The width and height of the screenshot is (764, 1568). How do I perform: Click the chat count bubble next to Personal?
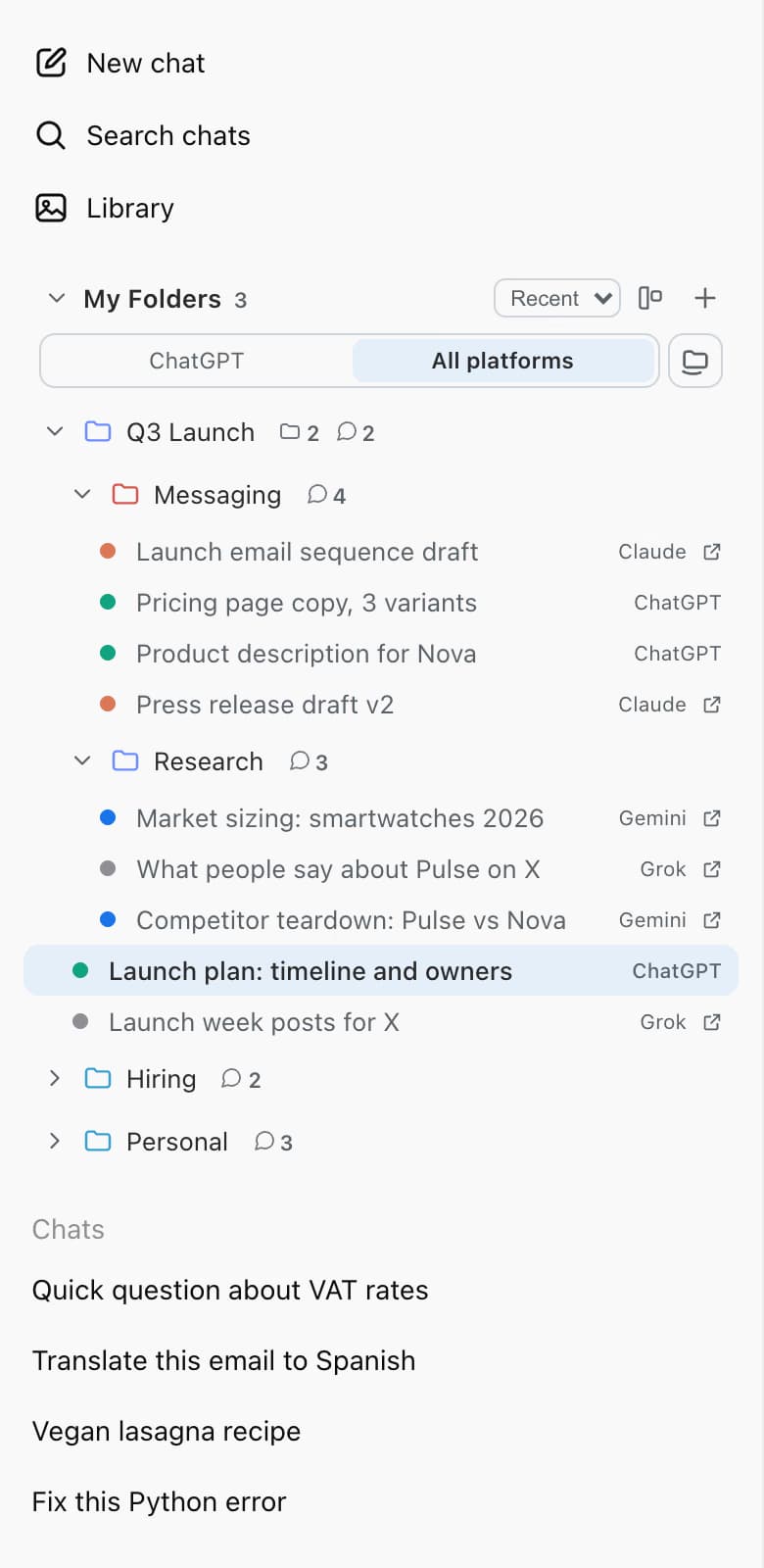(x=264, y=1141)
